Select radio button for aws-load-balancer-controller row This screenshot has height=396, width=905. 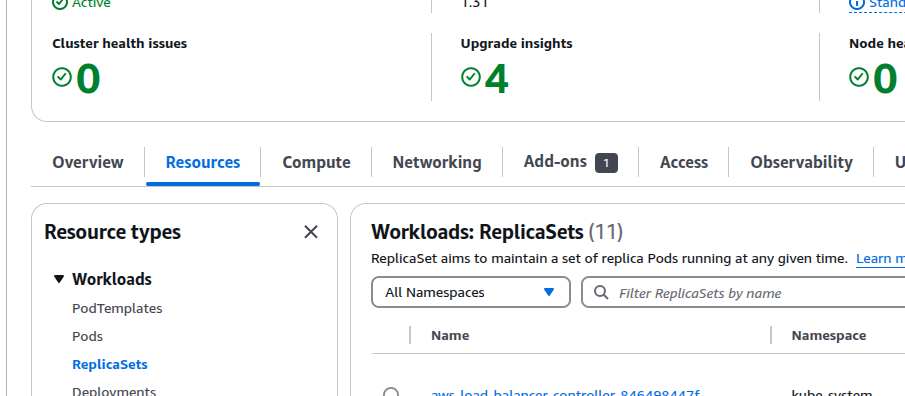[391, 393]
